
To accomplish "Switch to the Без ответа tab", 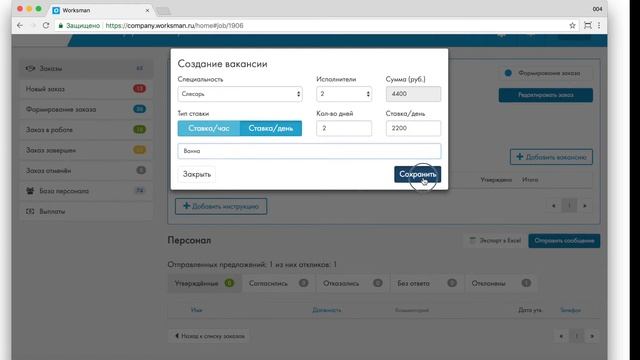I will pyautogui.click(x=427, y=283).
